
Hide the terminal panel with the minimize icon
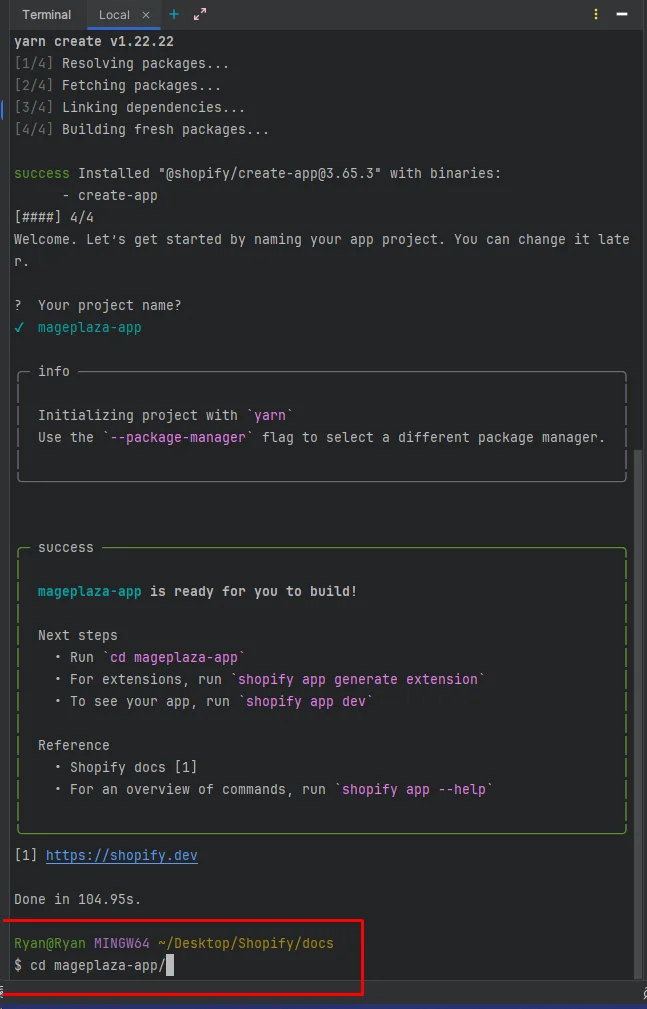click(x=621, y=15)
